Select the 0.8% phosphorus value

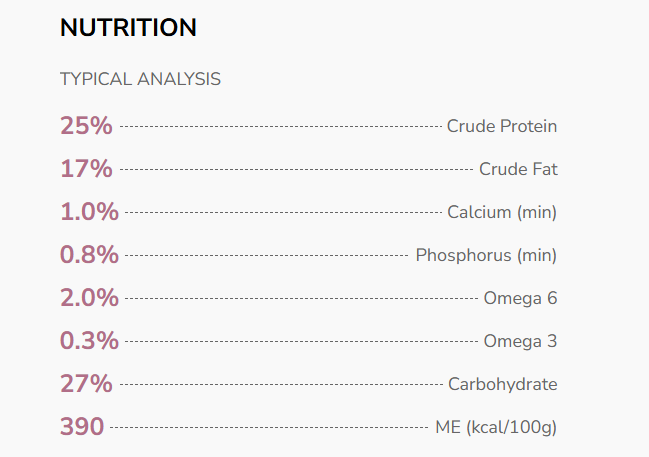pyautogui.click(x=89, y=255)
